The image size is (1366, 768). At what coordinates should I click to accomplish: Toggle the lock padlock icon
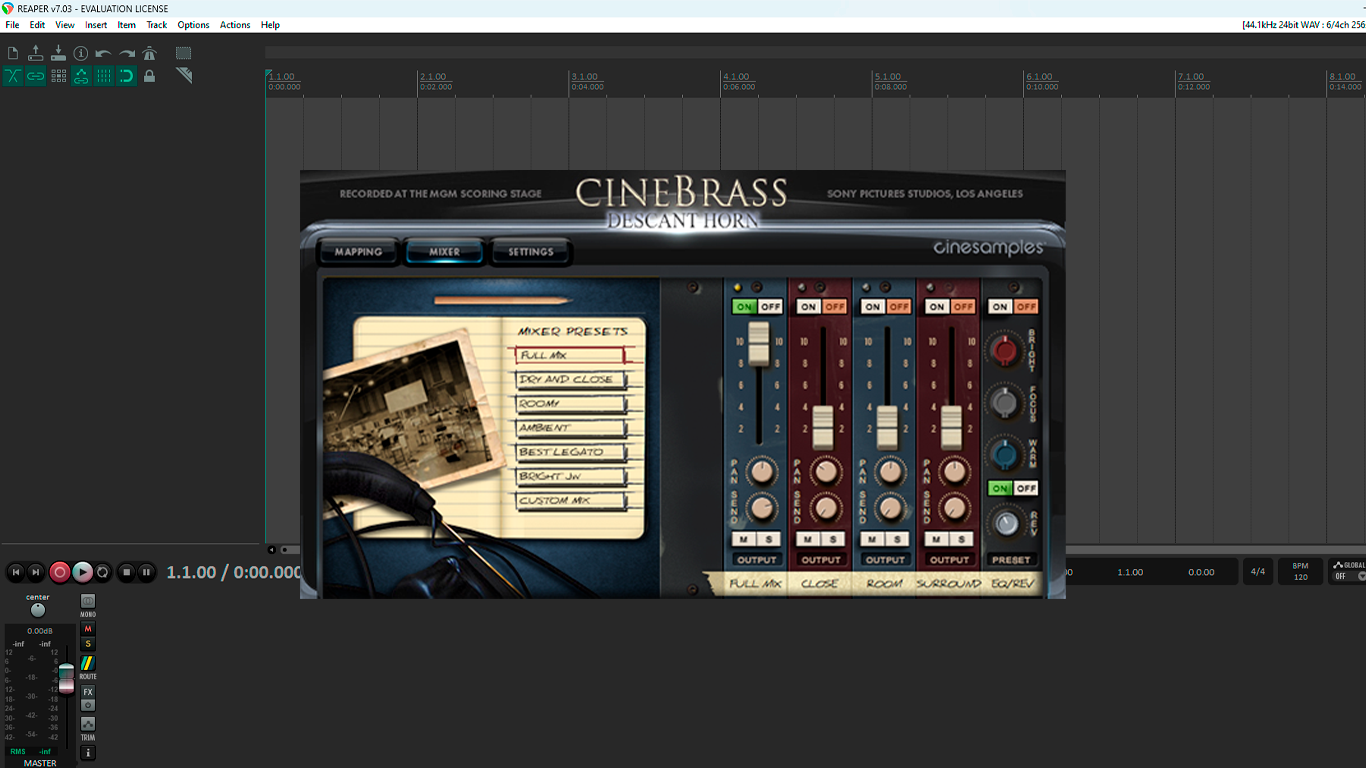point(149,76)
